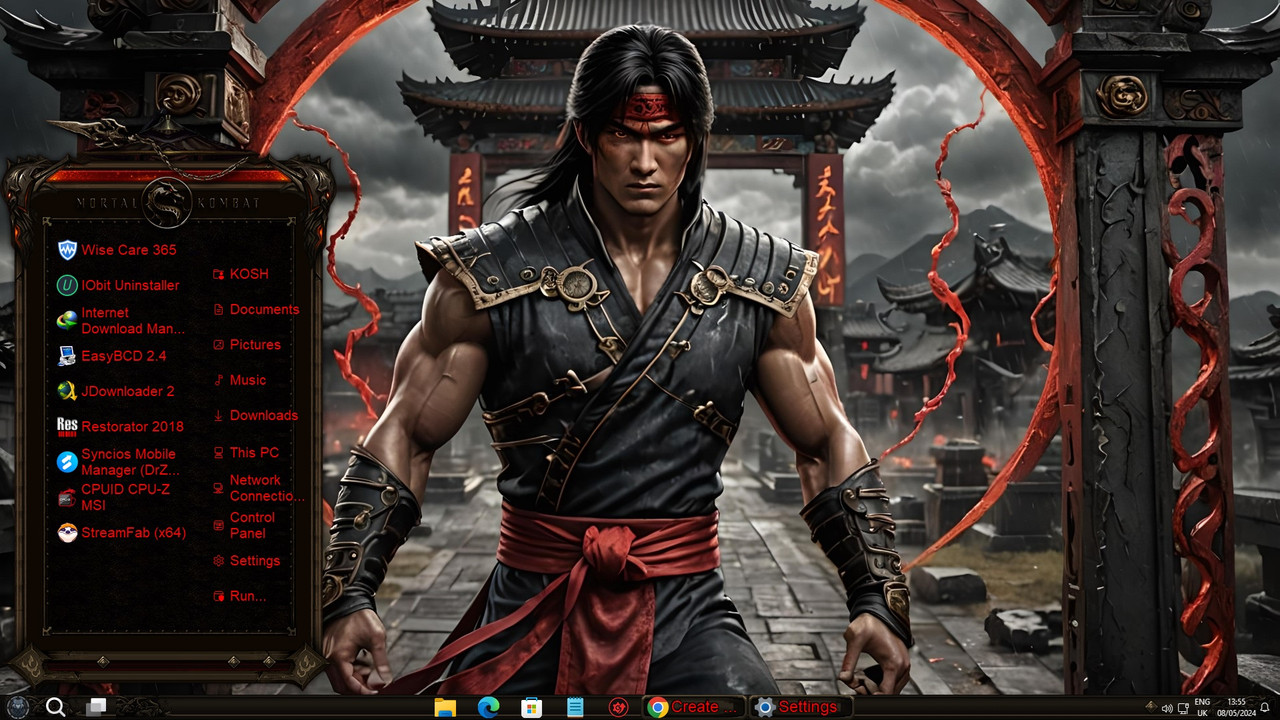
Task: Switch to Settings window on taskbar
Action: tap(800, 707)
